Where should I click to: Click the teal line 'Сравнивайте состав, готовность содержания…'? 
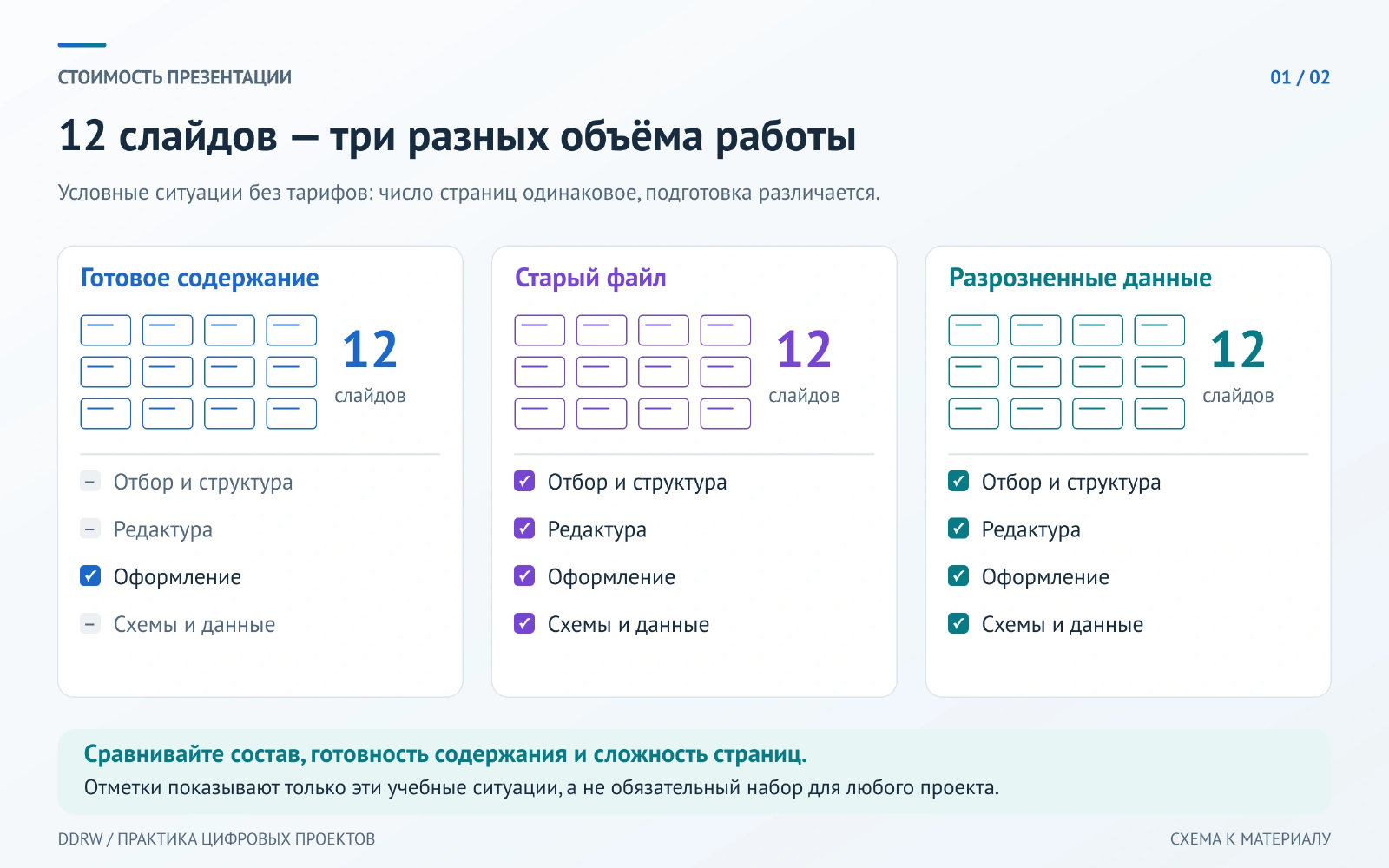445,754
